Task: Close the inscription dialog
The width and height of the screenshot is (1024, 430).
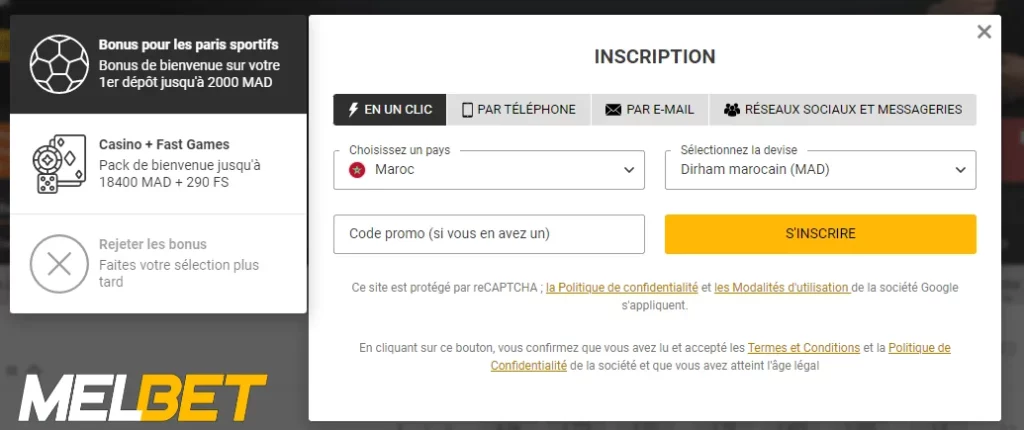Action: tap(984, 32)
